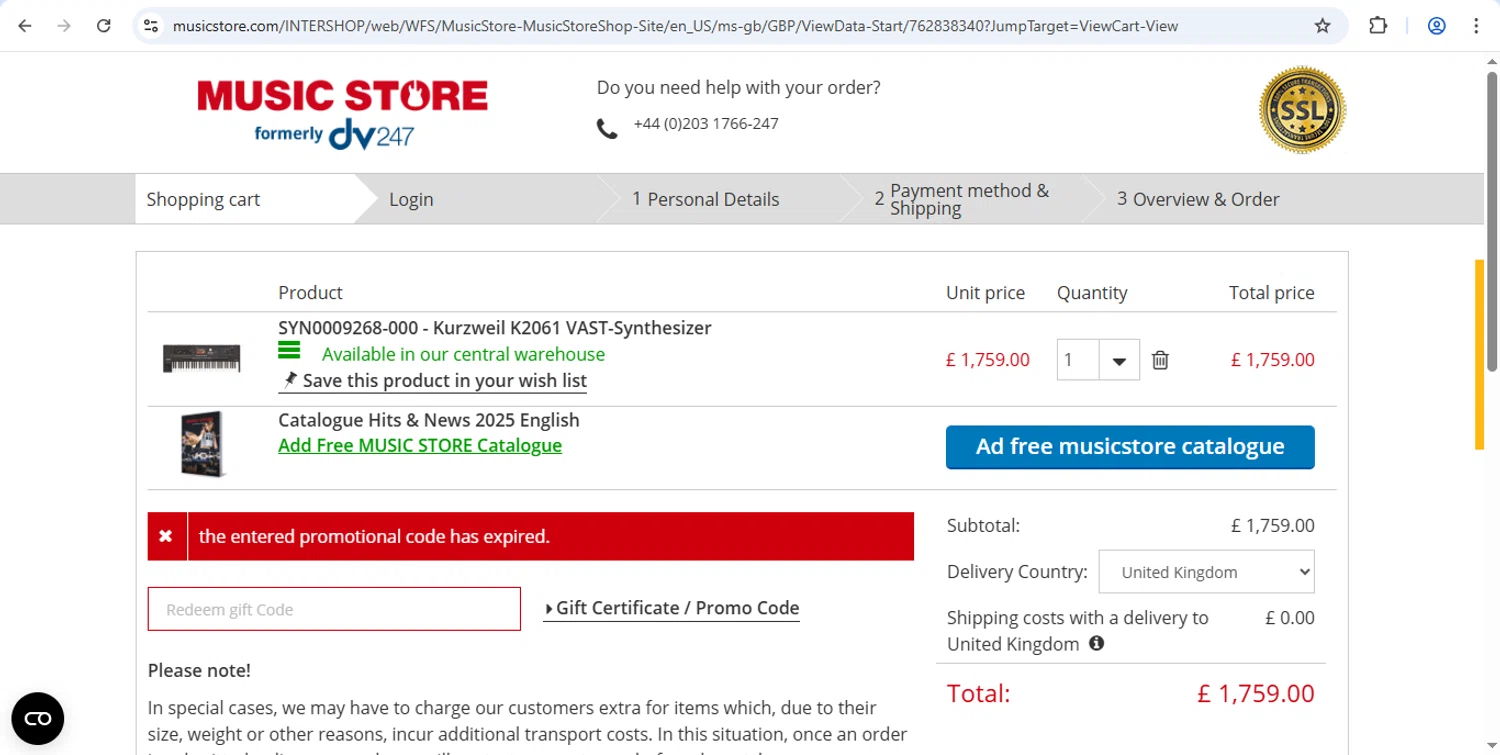
Task: Select the Shopping cart step tab
Action: click(203, 199)
